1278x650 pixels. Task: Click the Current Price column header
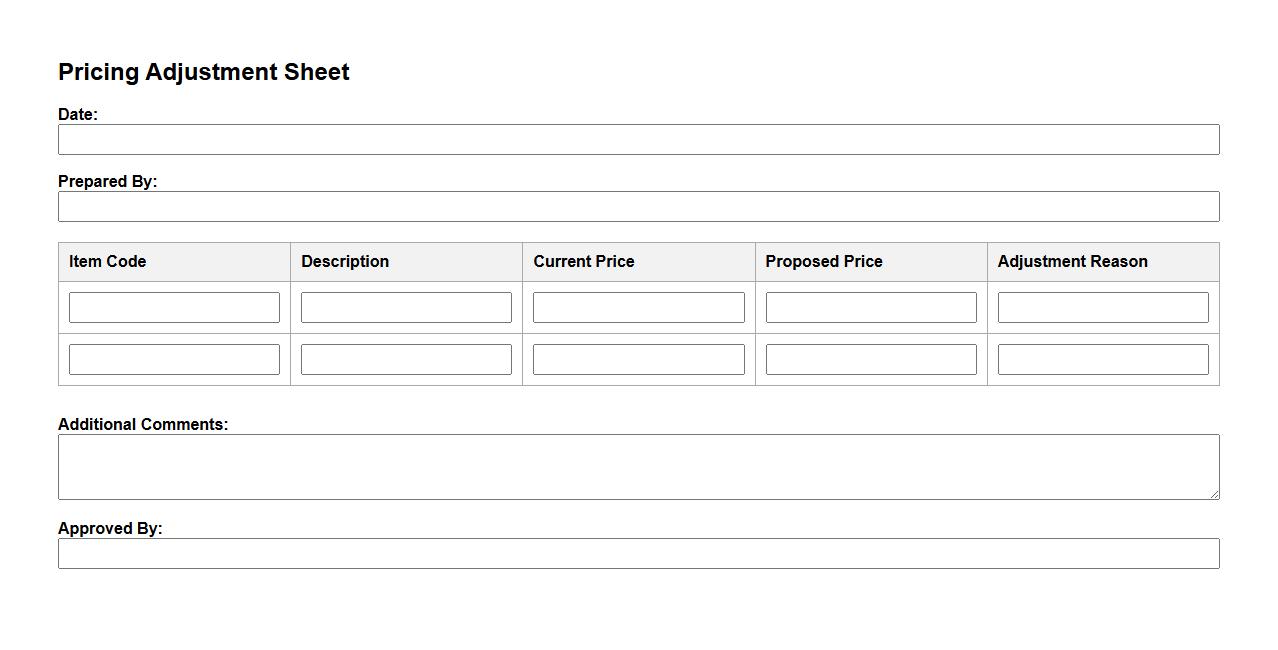(584, 262)
